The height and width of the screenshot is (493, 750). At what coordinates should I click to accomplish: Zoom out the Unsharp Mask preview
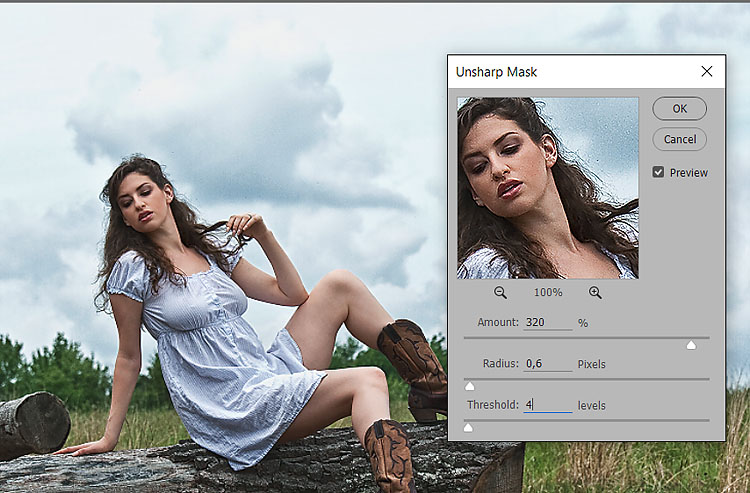(x=500, y=293)
